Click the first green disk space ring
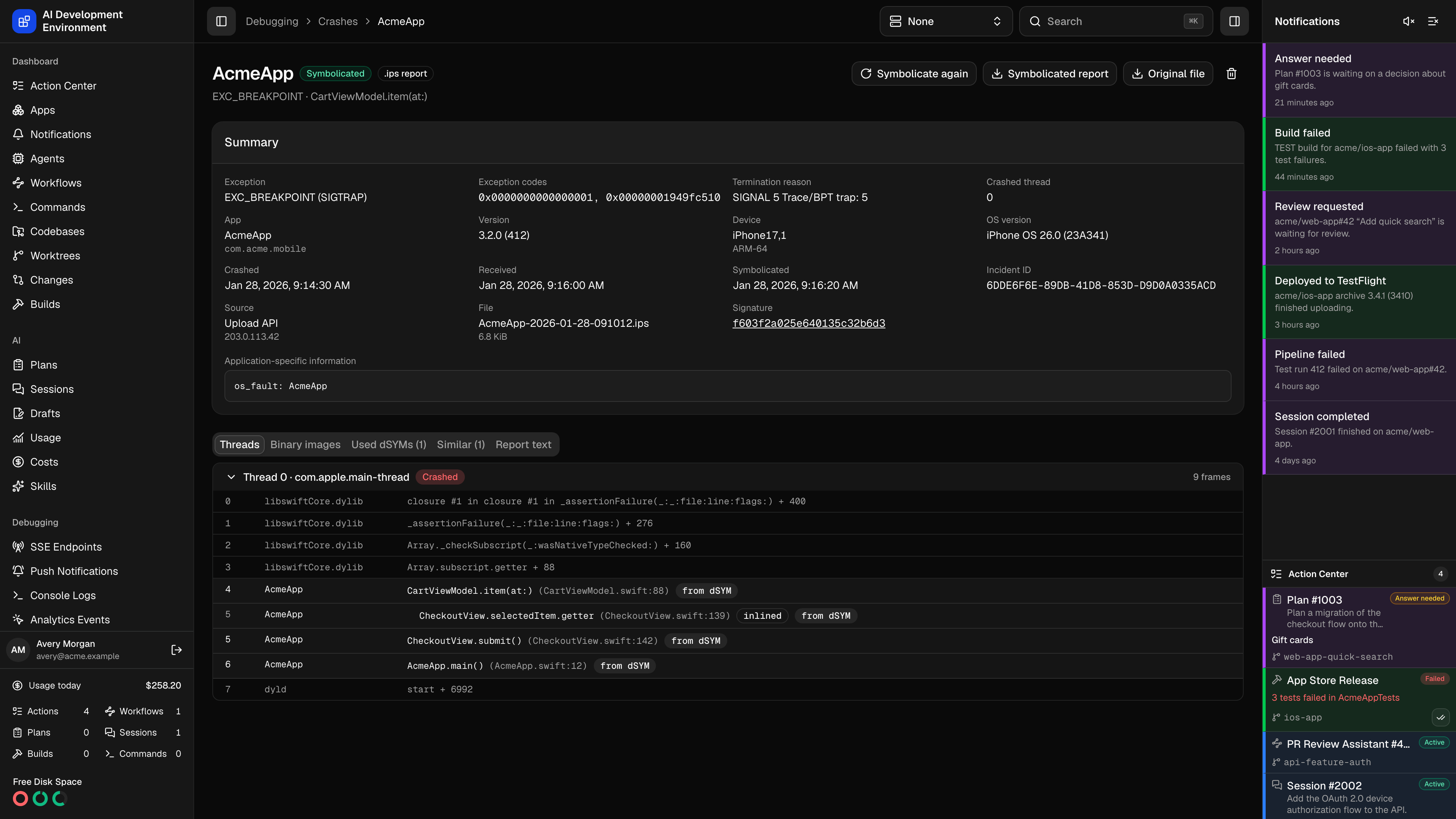Viewport: 1456px width, 819px height. (40, 799)
